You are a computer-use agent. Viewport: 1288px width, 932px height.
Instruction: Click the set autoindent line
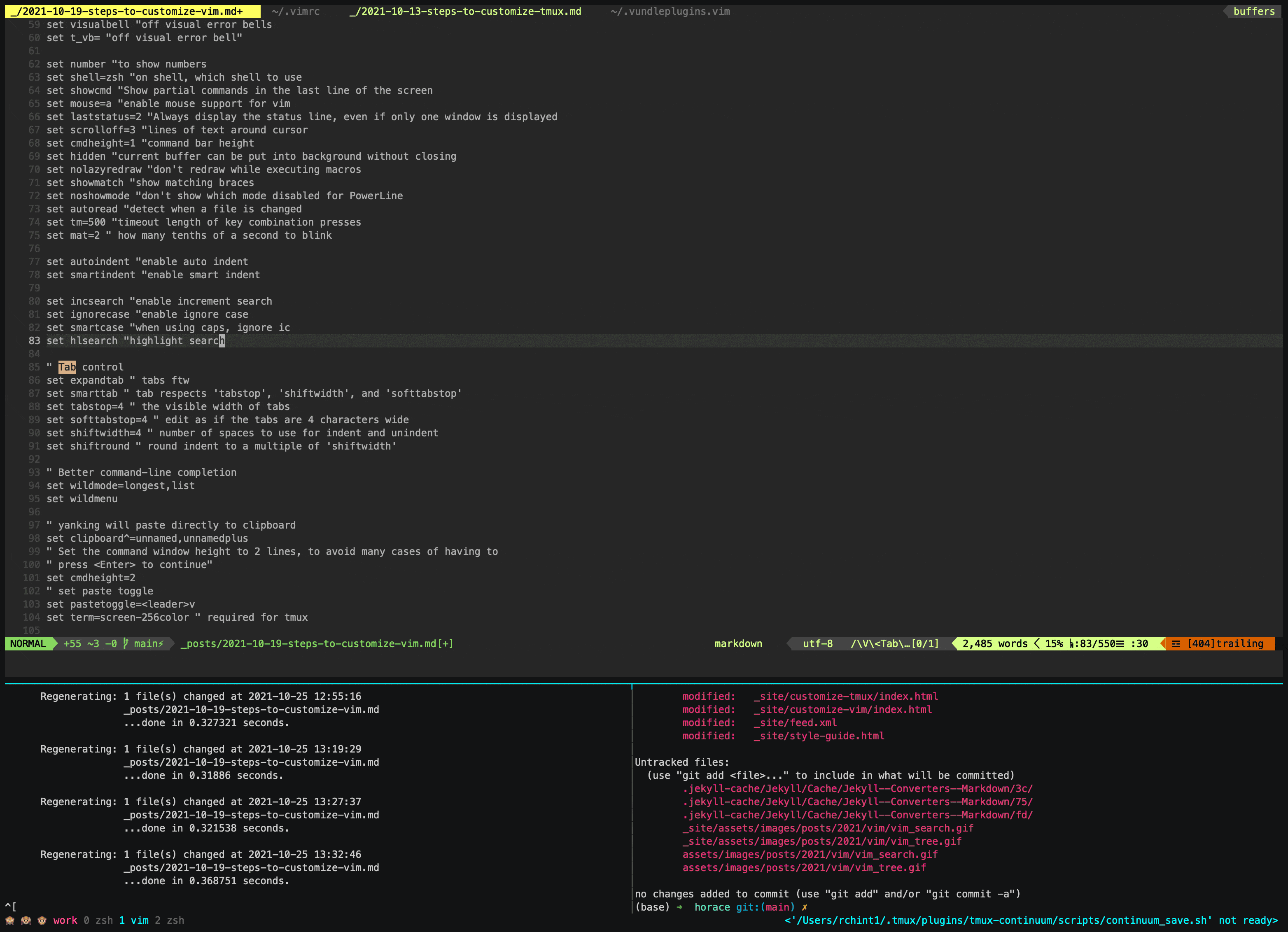pyautogui.click(x=148, y=262)
